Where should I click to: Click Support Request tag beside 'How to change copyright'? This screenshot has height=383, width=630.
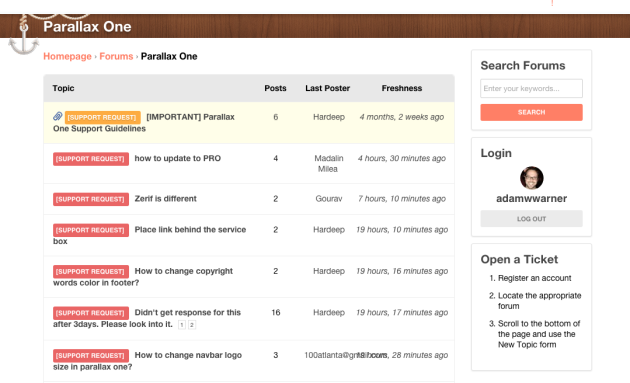coord(91,271)
